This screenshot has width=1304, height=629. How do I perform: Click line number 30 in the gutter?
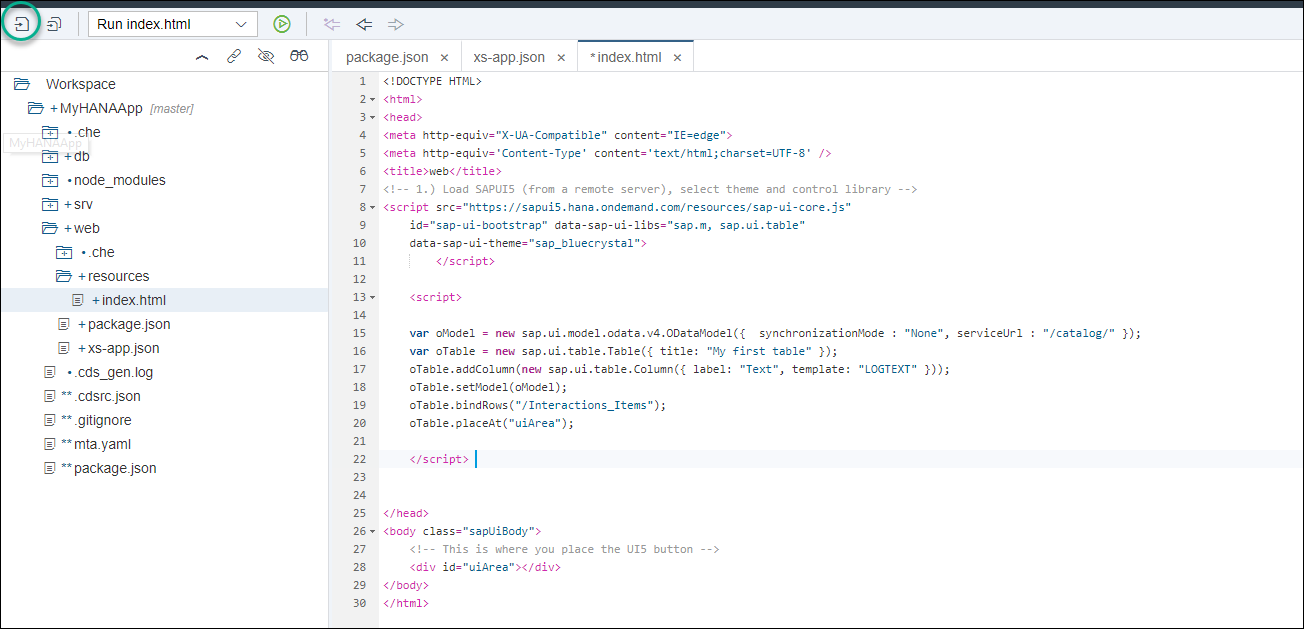359,603
